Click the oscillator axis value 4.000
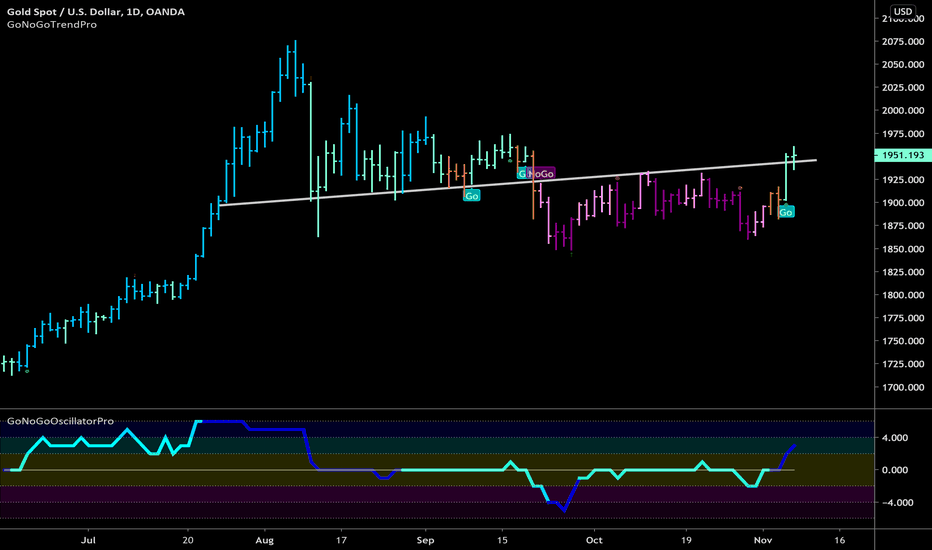 (895, 438)
